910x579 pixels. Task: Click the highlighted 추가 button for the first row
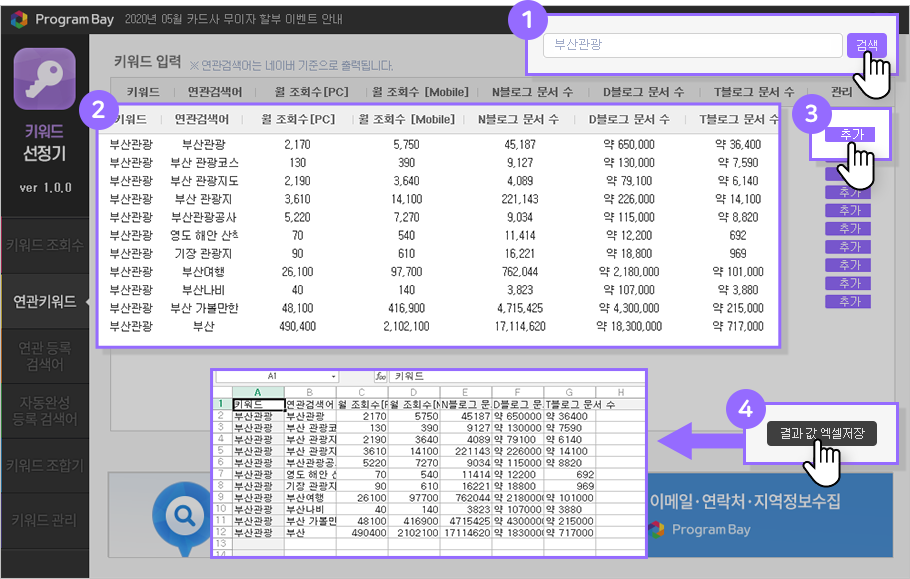[847, 134]
